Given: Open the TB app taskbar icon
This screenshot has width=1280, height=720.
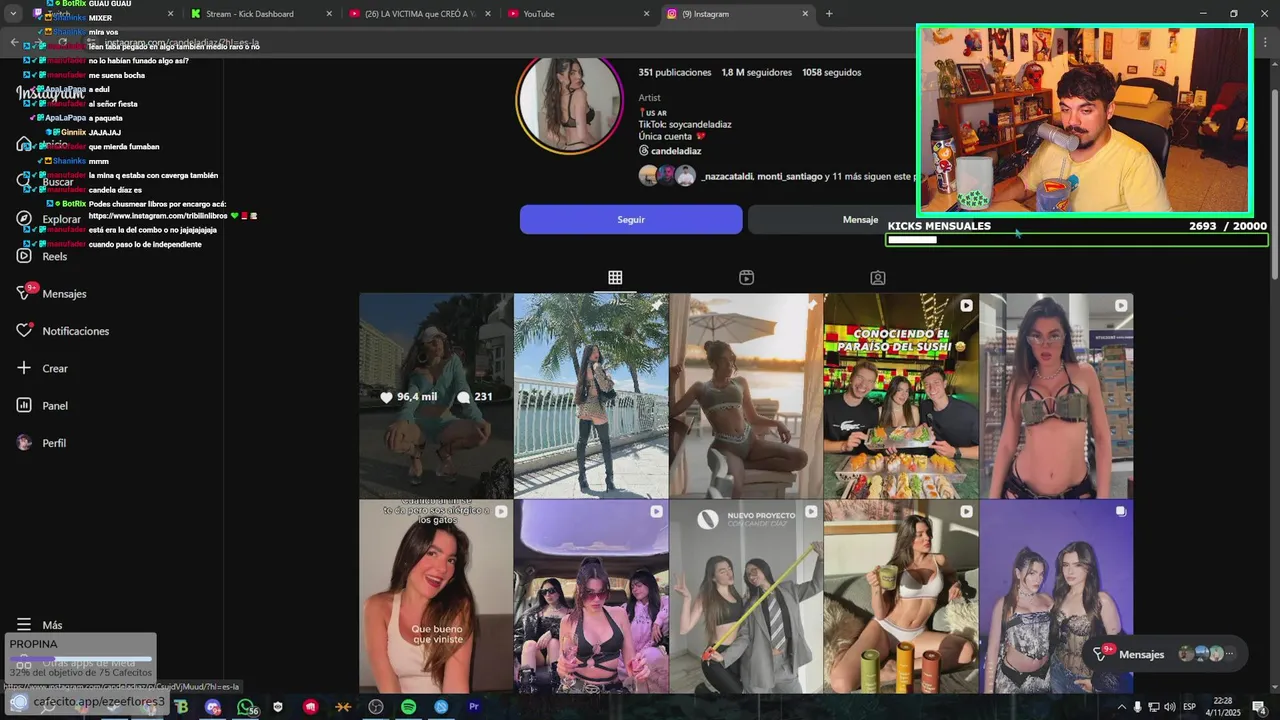Looking at the screenshot, I should point(181,707).
